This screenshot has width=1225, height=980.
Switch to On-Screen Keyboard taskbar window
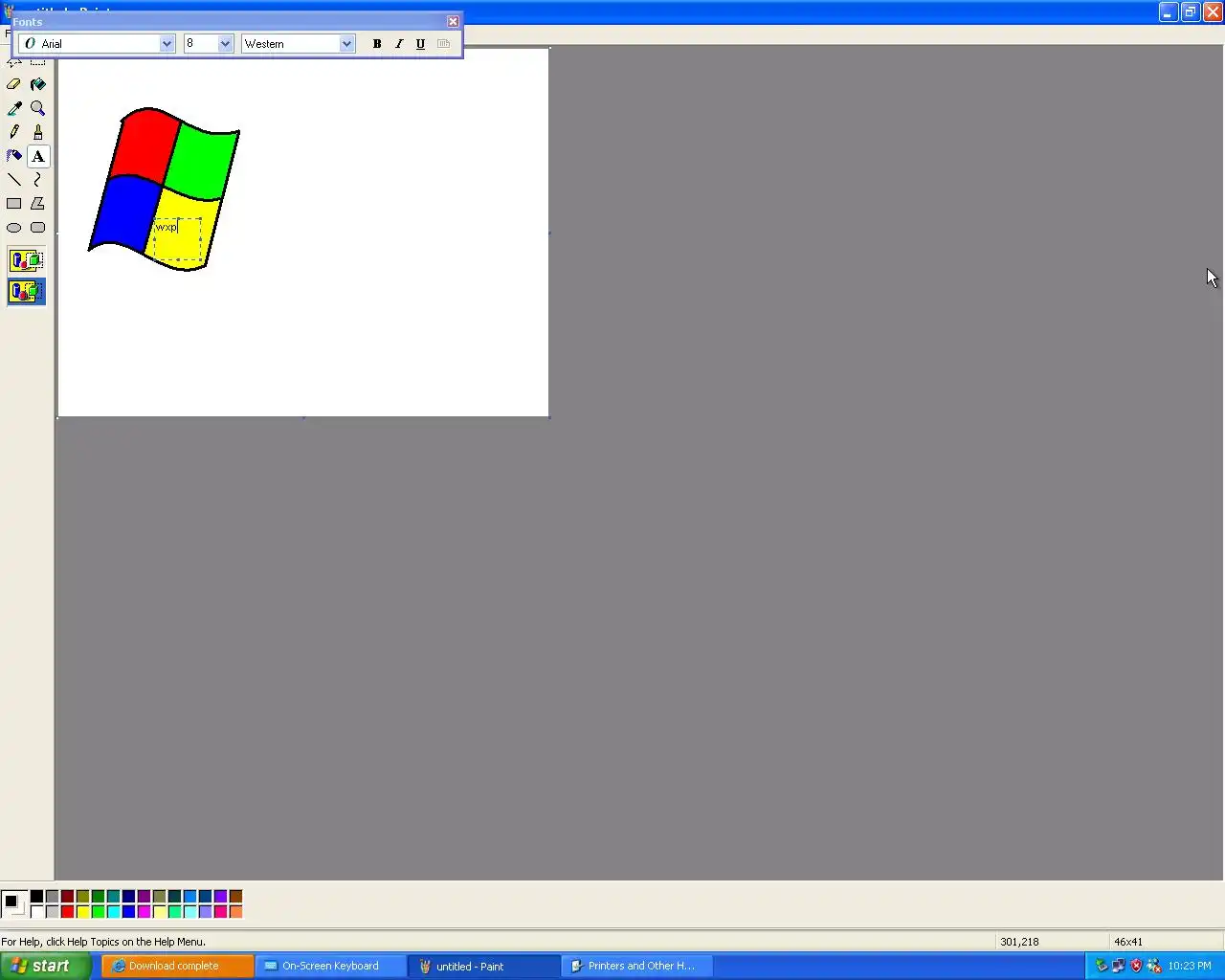click(x=331, y=966)
